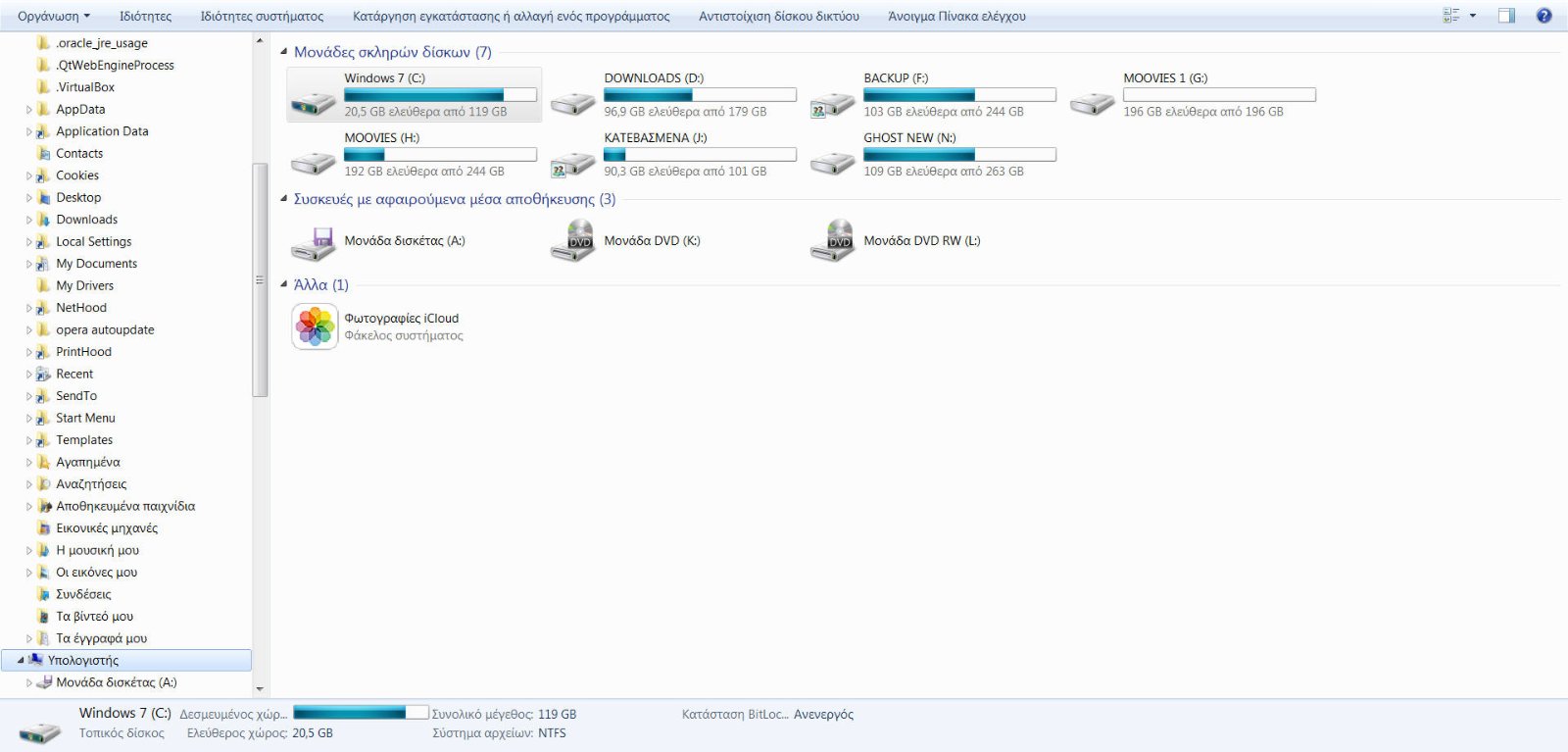The height and width of the screenshot is (752, 1568).
Task: Open the Οργάνωση dropdown menu
Action: pyautogui.click(x=54, y=17)
